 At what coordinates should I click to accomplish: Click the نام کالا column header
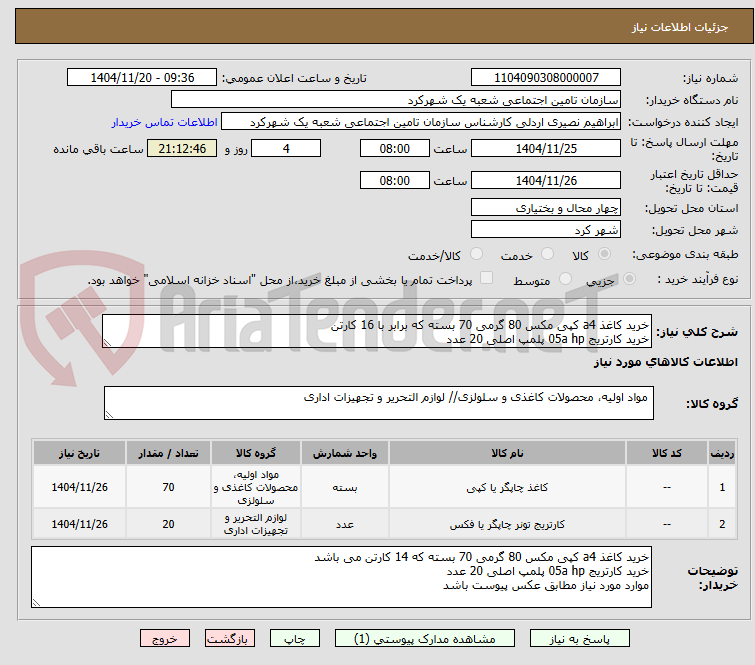click(507, 453)
